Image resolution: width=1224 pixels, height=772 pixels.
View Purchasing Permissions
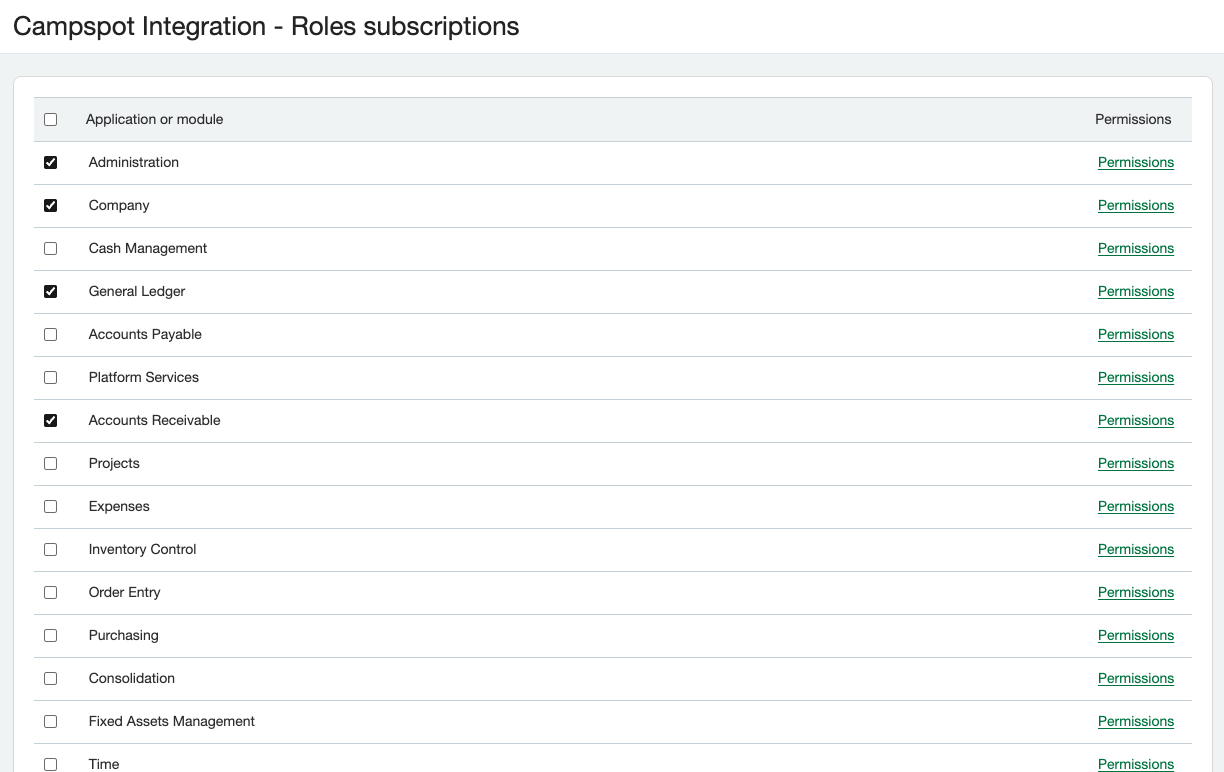coord(1136,635)
